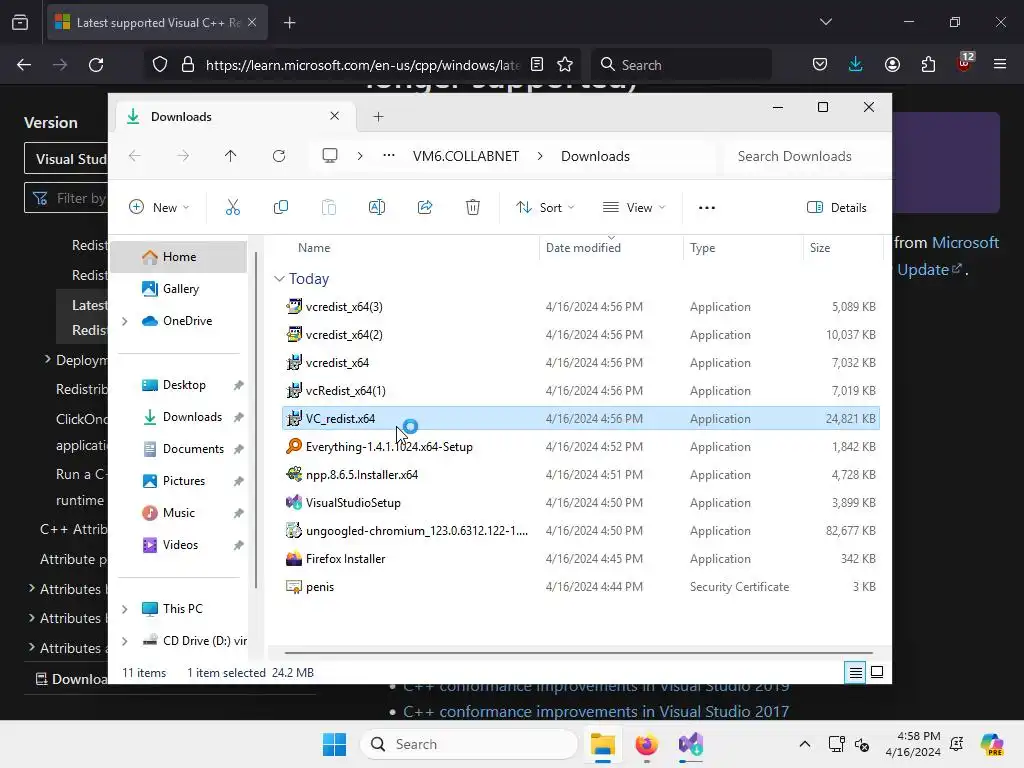Expand This PC tree node
Viewport: 1024px width, 768px height.
[x=125, y=609]
